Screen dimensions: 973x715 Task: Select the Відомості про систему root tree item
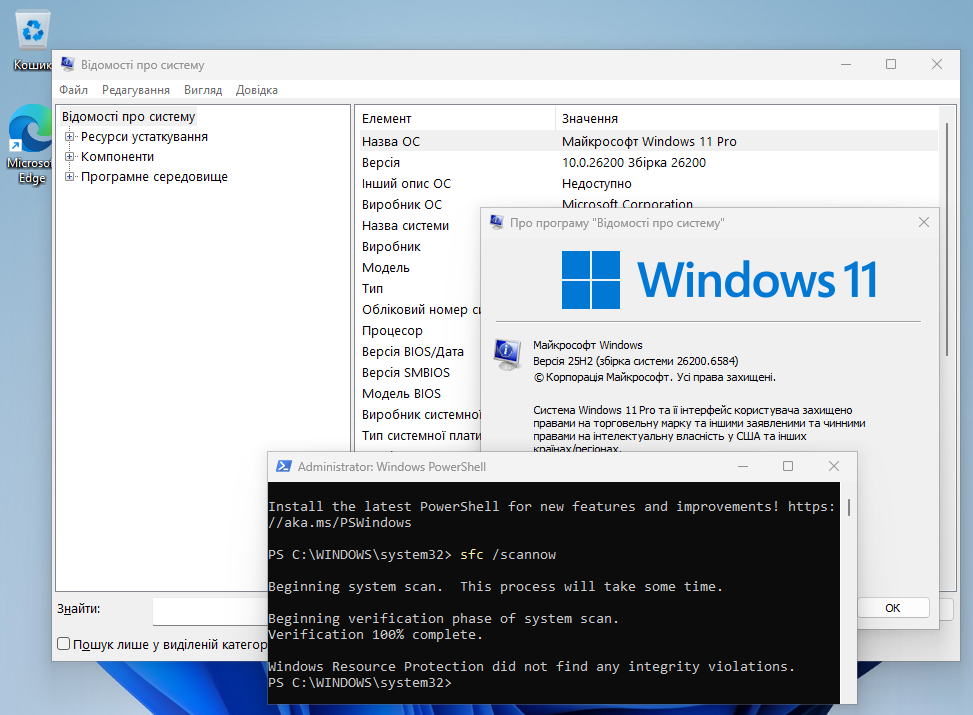[x=128, y=117]
